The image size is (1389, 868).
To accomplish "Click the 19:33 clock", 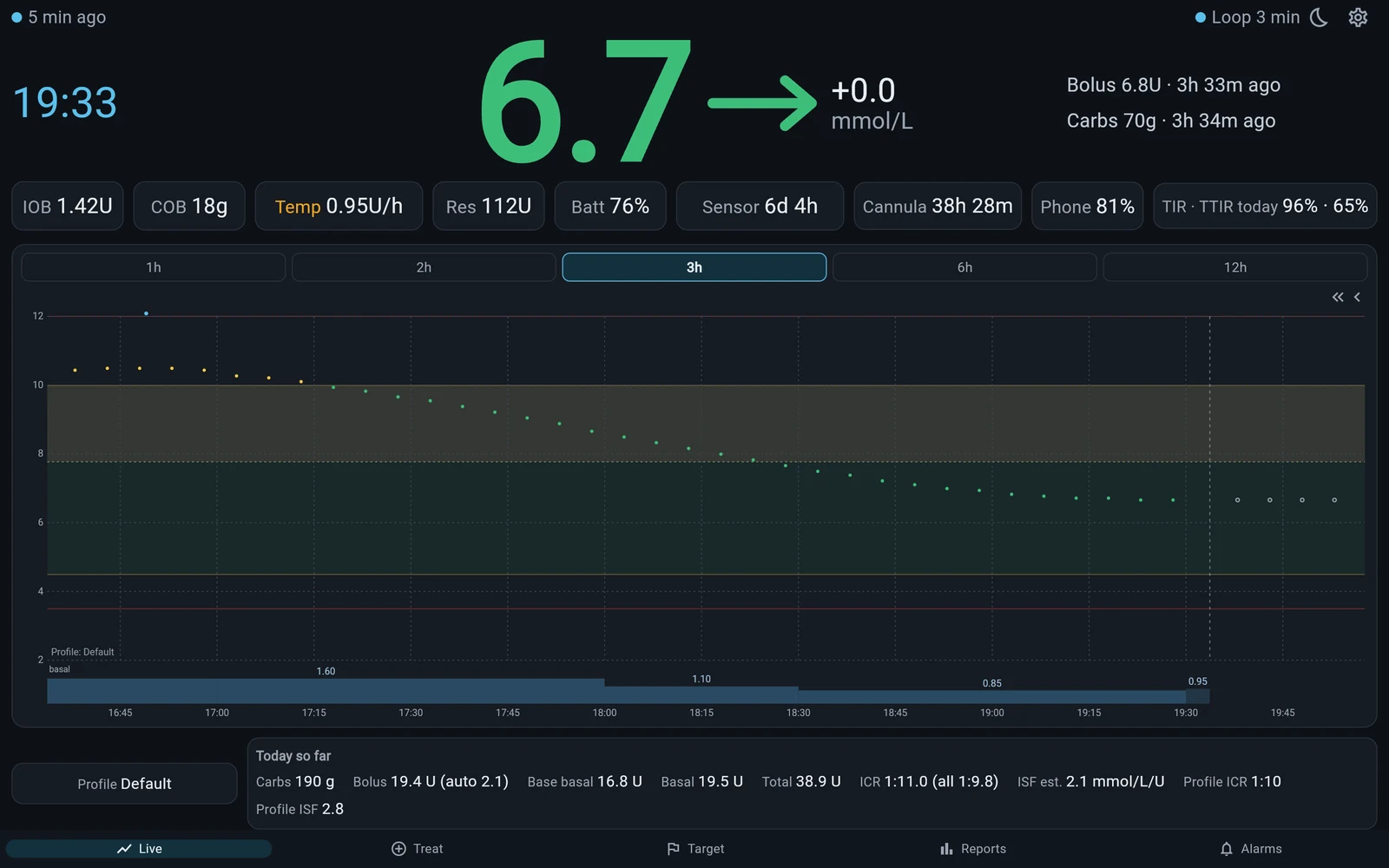I will pyautogui.click(x=65, y=102).
